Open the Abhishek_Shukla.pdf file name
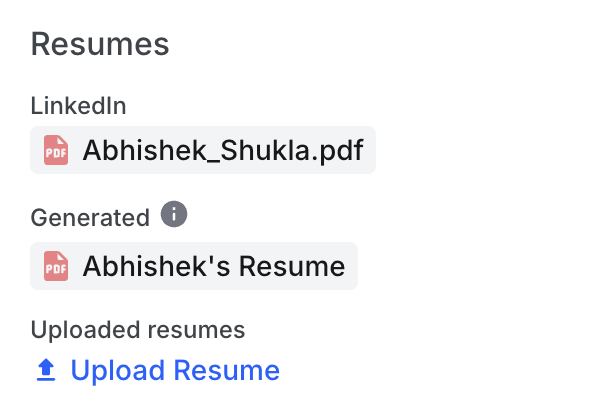The width and height of the screenshot is (600, 416). coord(223,150)
